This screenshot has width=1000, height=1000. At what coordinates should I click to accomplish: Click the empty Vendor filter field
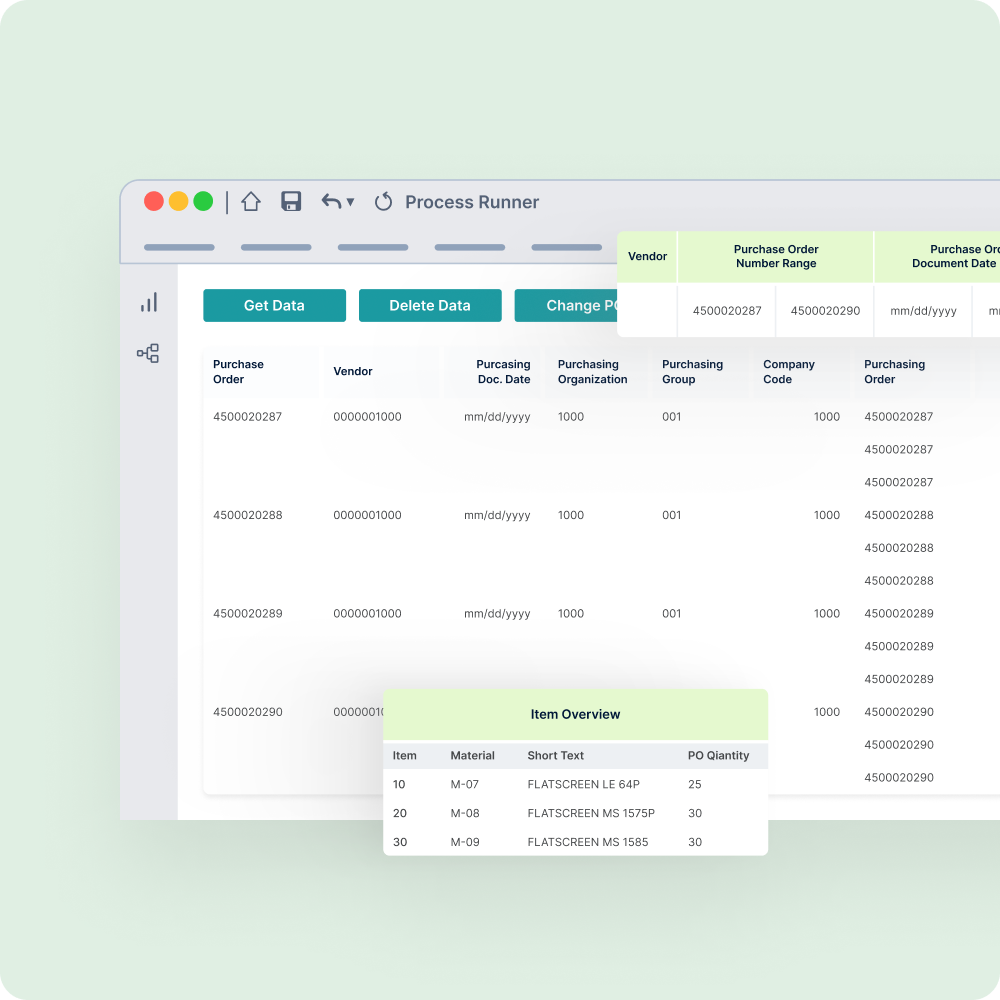[647, 311]
